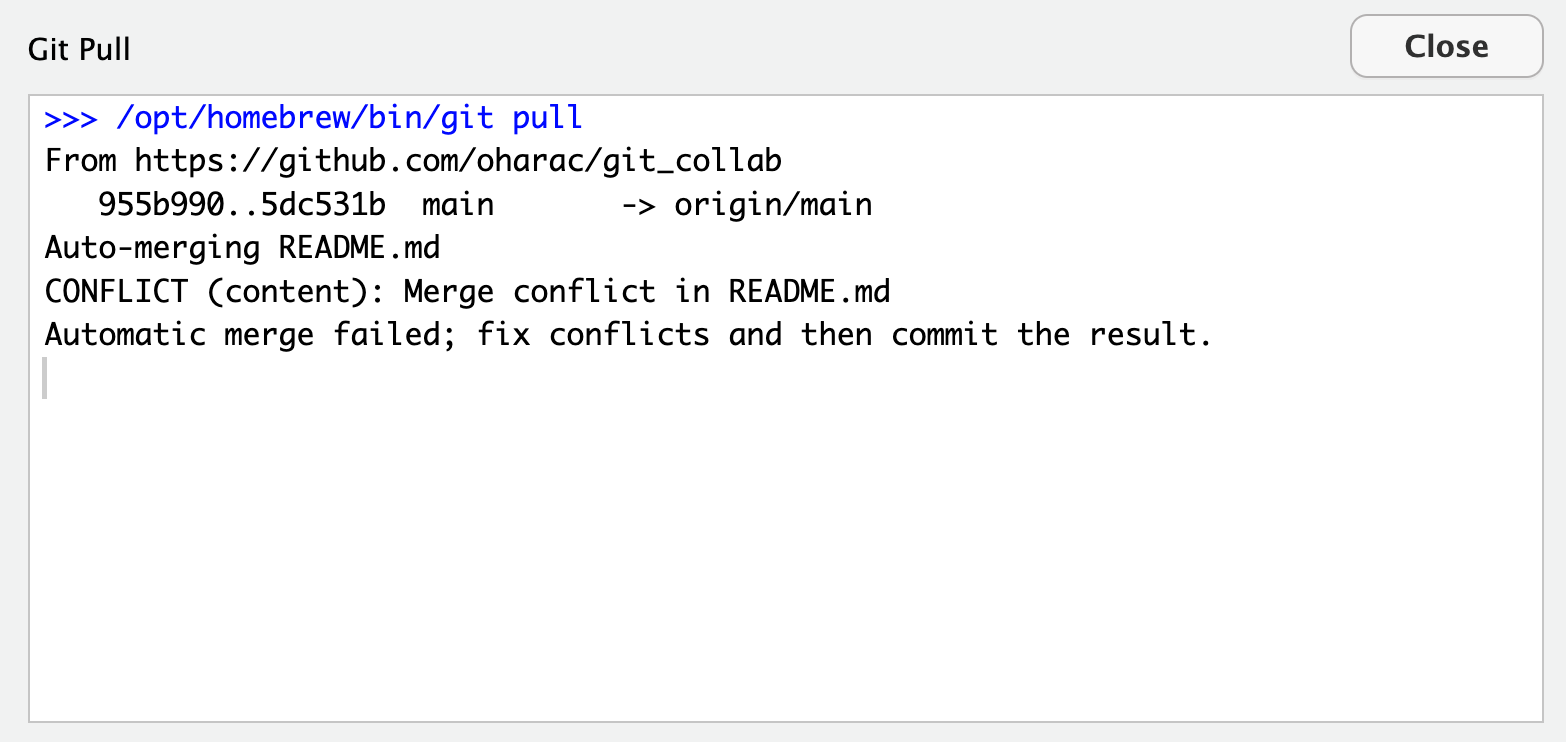Image resolution: width=1566 pixels, height=742 pixels.
Task: Click README.md in the Auto-merging line
Action: (359, 247)
